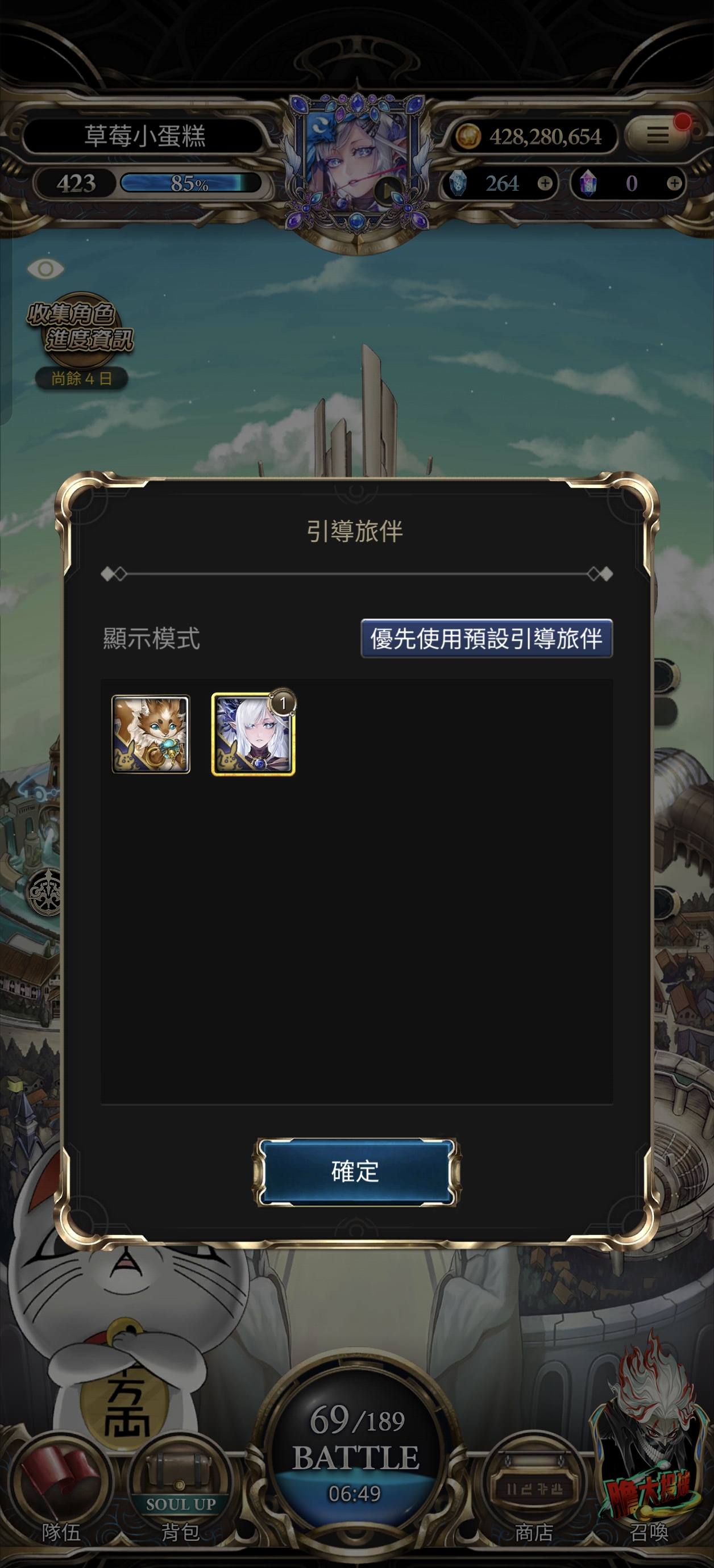The width and height of the screenshot is (714, 1568).
Task: Tap the gold coin currency icon
Action: tap(468, 136)
